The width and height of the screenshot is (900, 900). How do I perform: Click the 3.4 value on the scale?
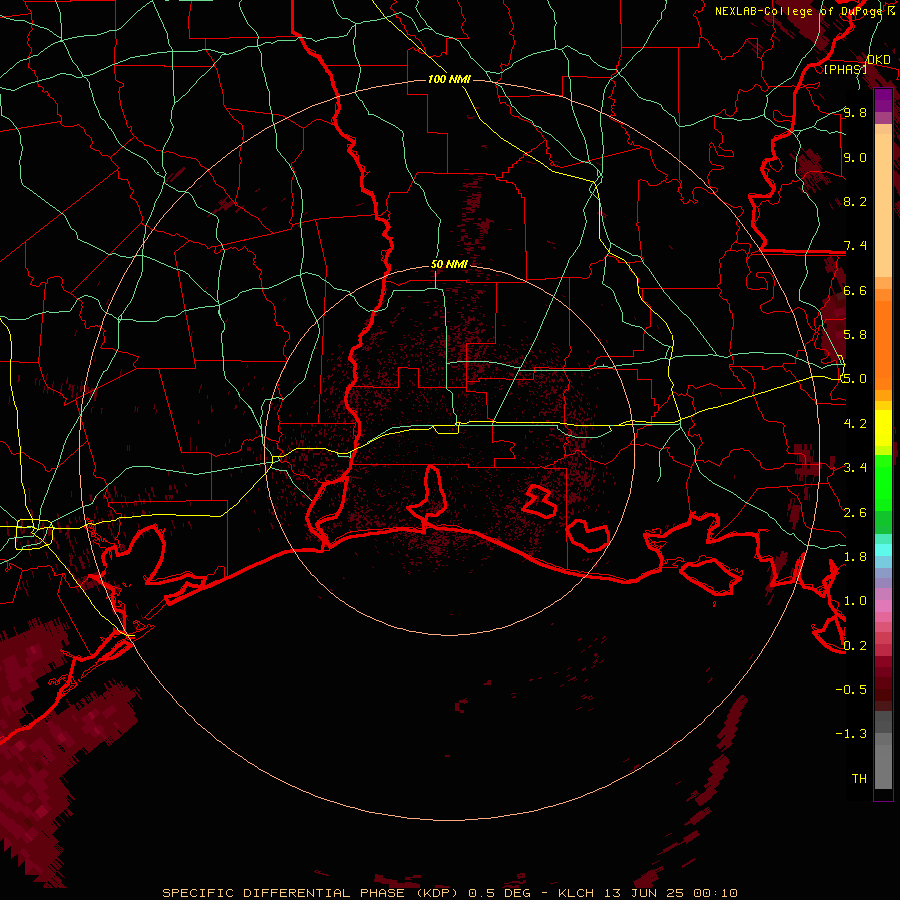point(855,468)
